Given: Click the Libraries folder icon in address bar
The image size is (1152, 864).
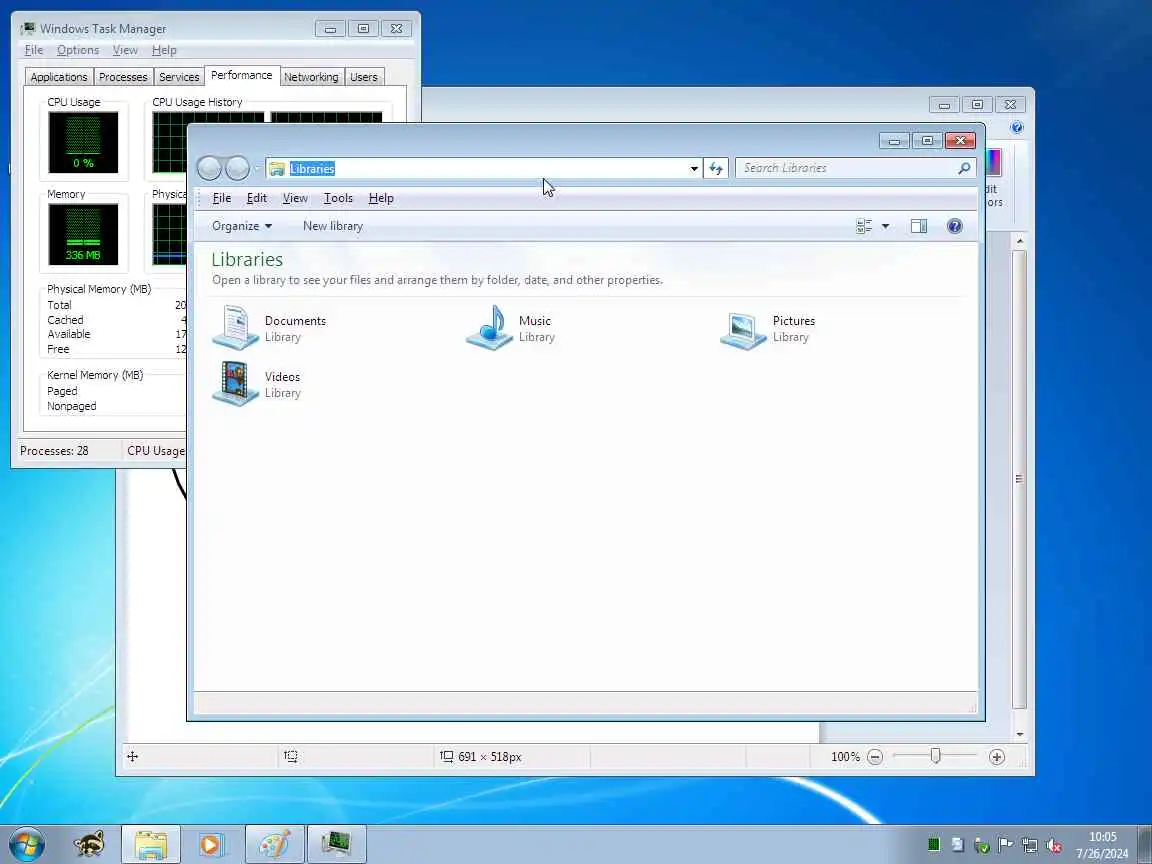Looking at the screenshot, I should point(277,169).
